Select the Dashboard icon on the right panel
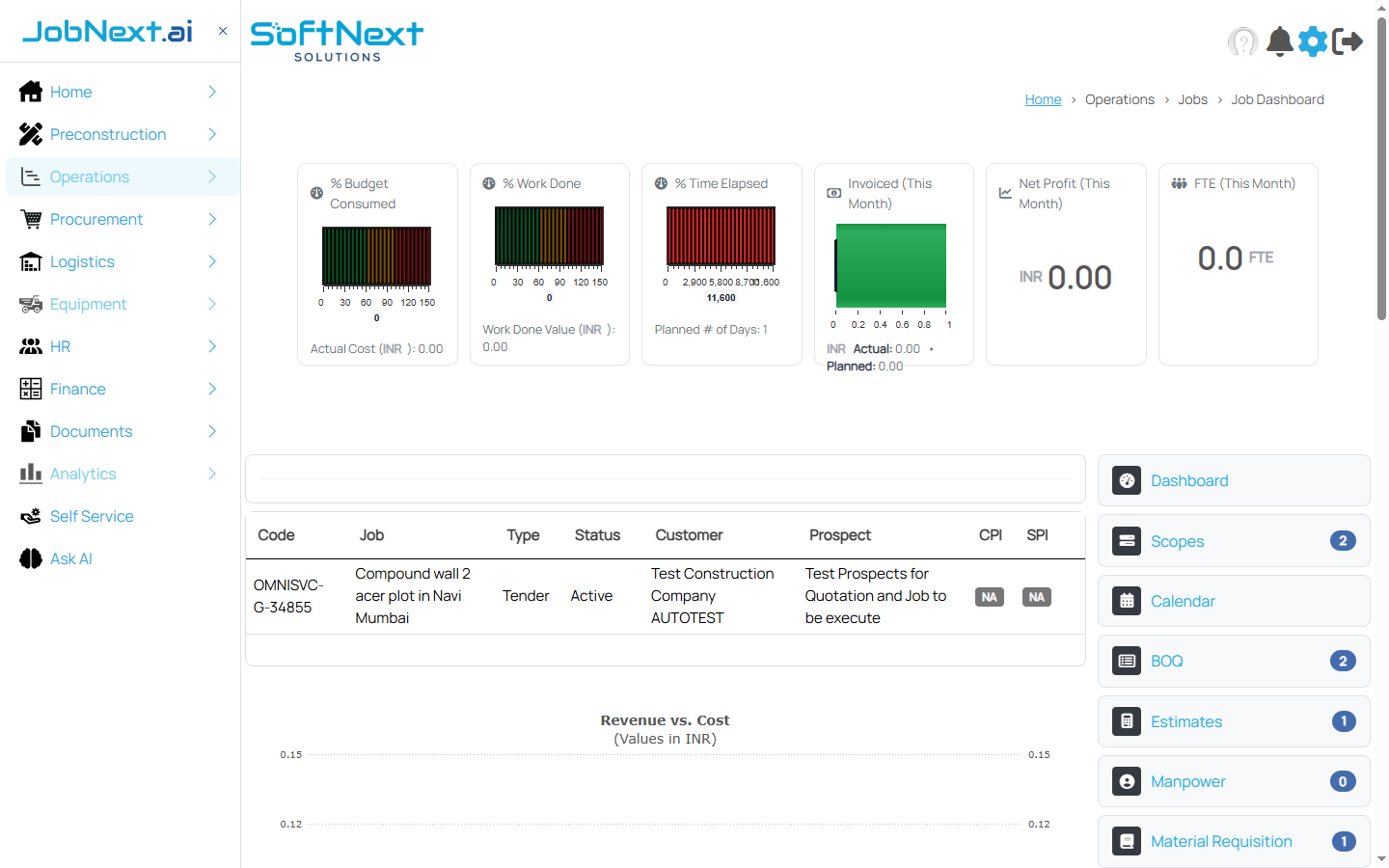Screen dimensions: 1389x868 tap(1126, 480)
